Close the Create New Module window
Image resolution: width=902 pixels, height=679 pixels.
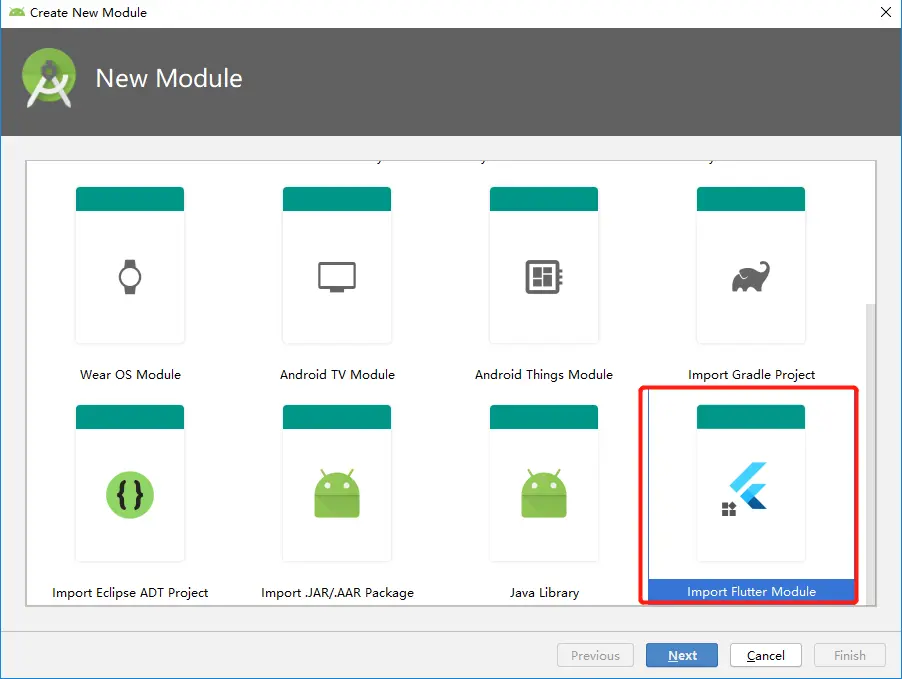[886, 12]
